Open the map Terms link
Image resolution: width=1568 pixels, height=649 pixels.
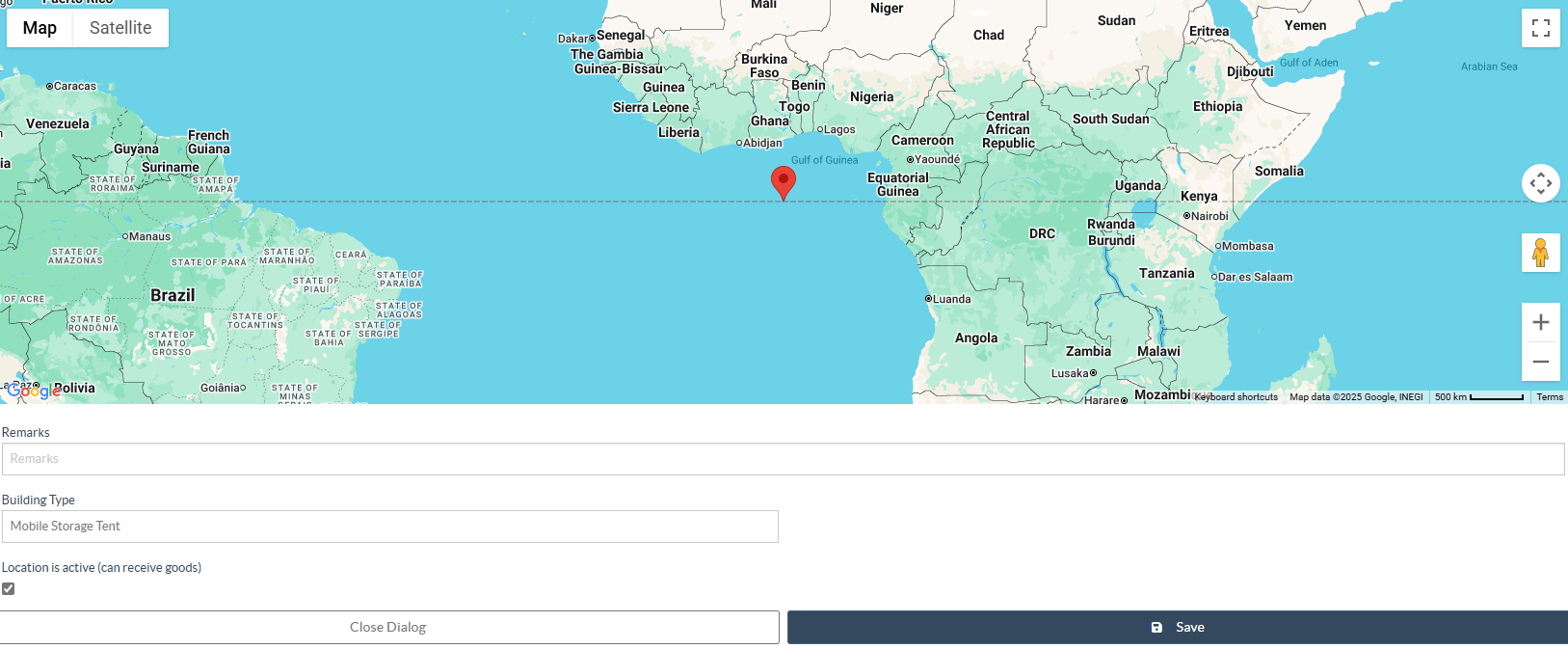(1549, 397)
